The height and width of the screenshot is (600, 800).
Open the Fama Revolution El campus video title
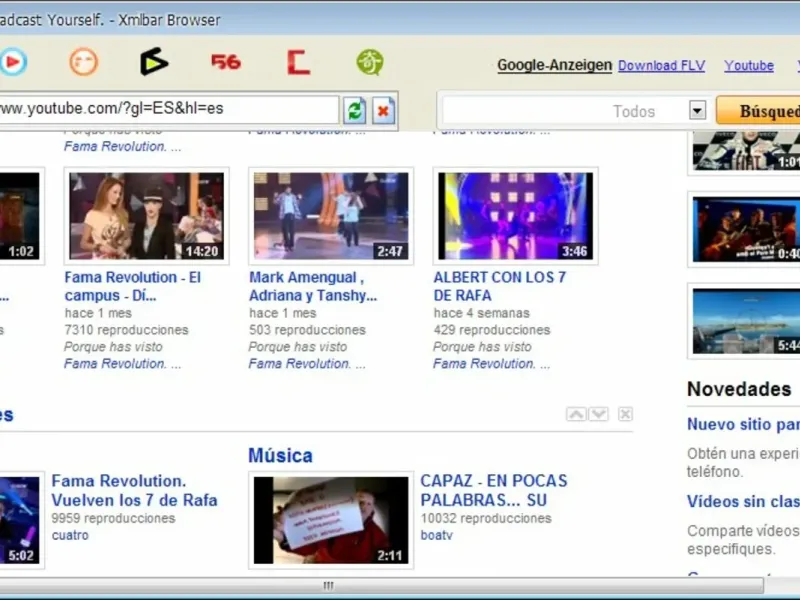(133, 286)
